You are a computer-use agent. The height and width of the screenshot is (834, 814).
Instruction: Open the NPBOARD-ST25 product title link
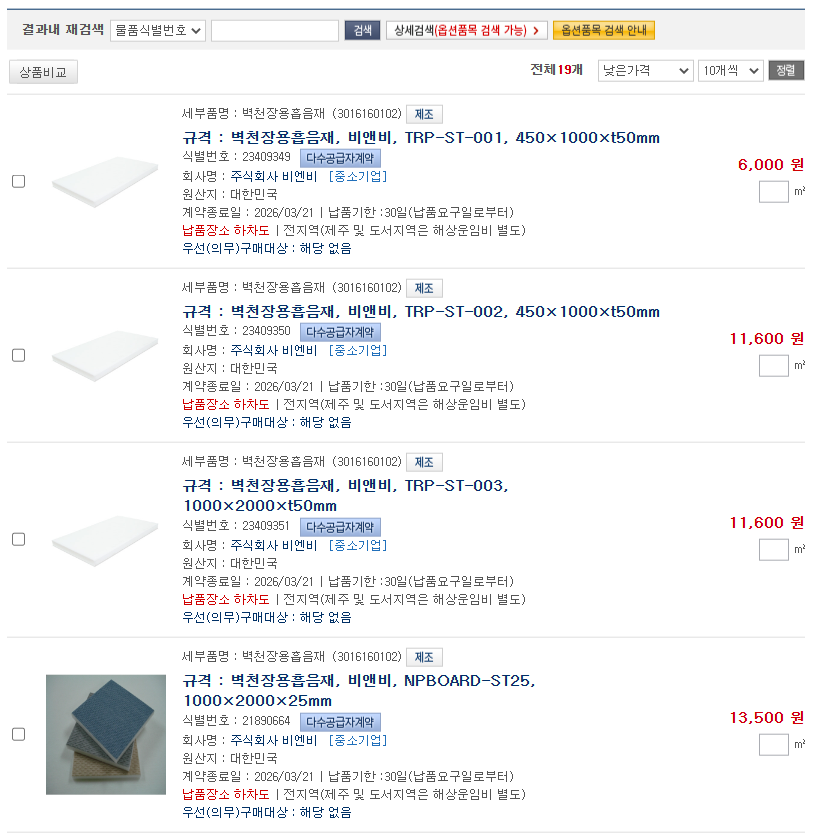tap(359, 690)
